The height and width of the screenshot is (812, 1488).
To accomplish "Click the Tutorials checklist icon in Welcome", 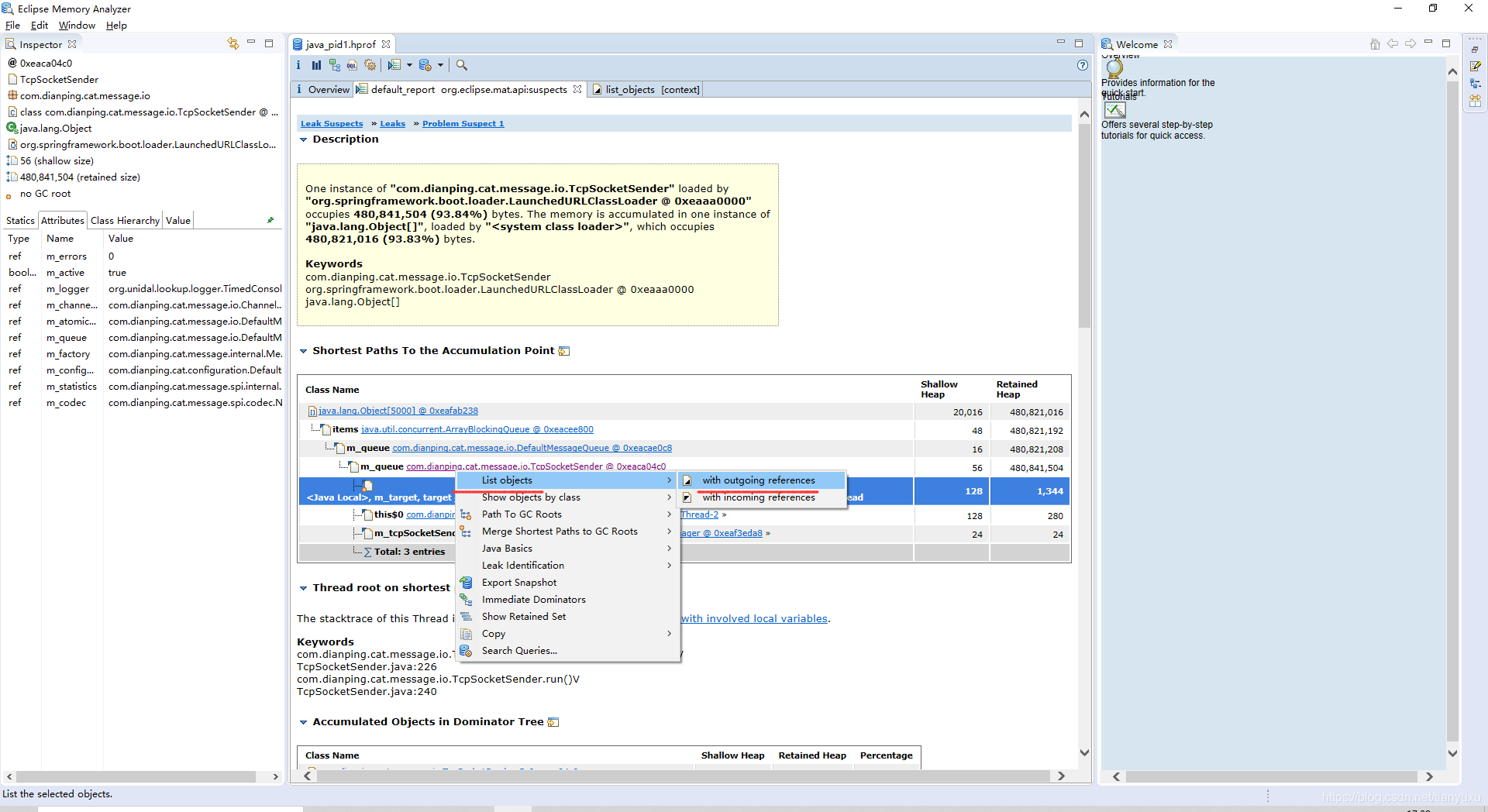I will (x=1115, y=110).
